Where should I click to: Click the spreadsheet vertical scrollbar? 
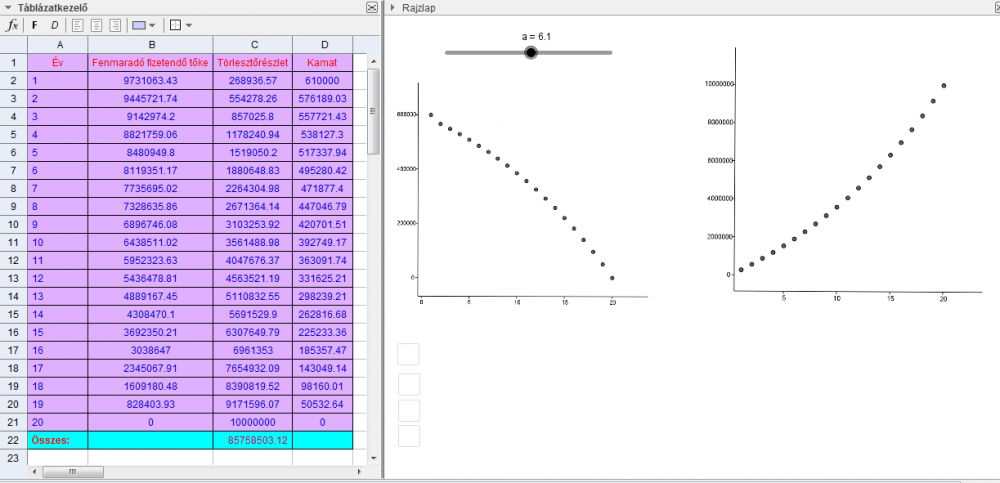[x=374, y=110]
